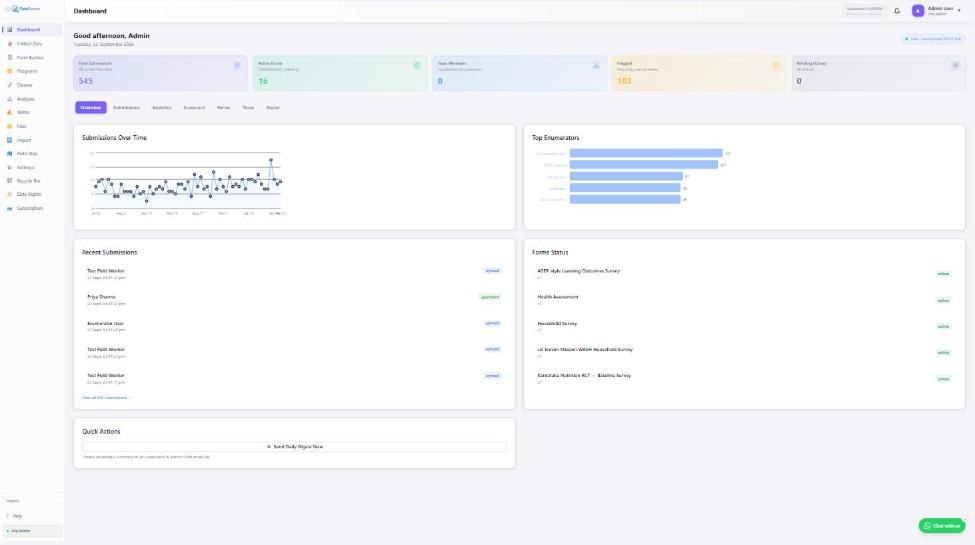Viewport: 975px width, 545px height.
Task: Open the Chat with us button
Action: pos(942,526)
